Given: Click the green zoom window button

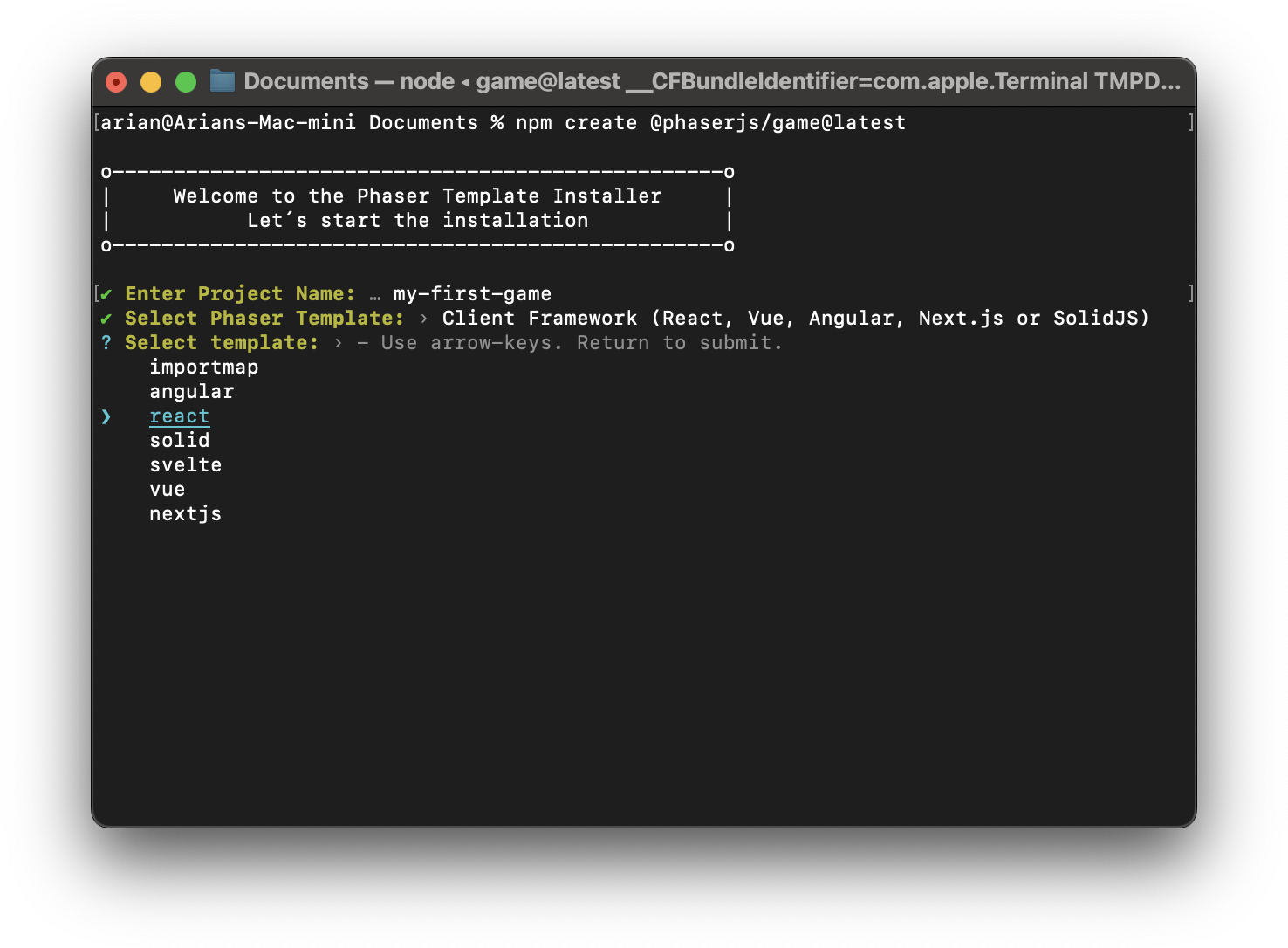Looking at the screenshot, I should (x=186, y=82).
